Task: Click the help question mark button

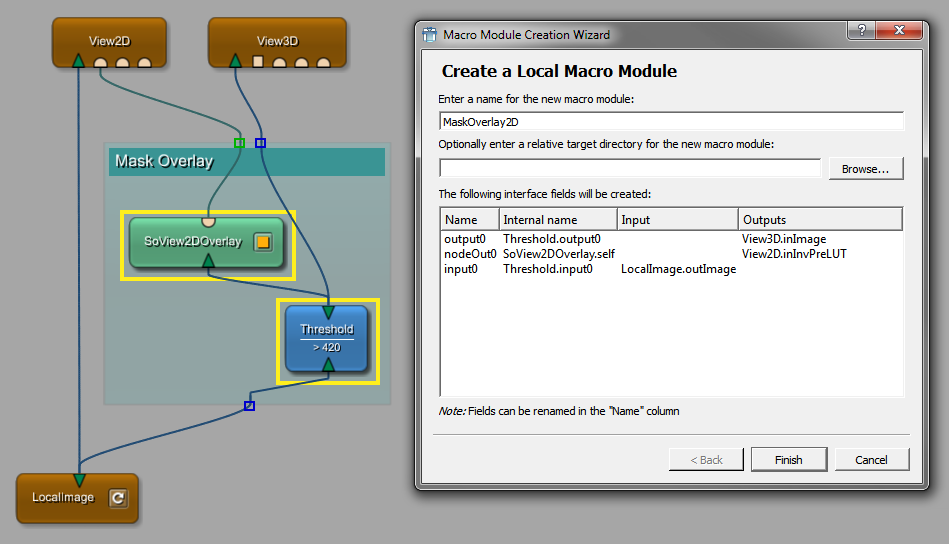Action: pyautogui.click(x=860, y=33)
